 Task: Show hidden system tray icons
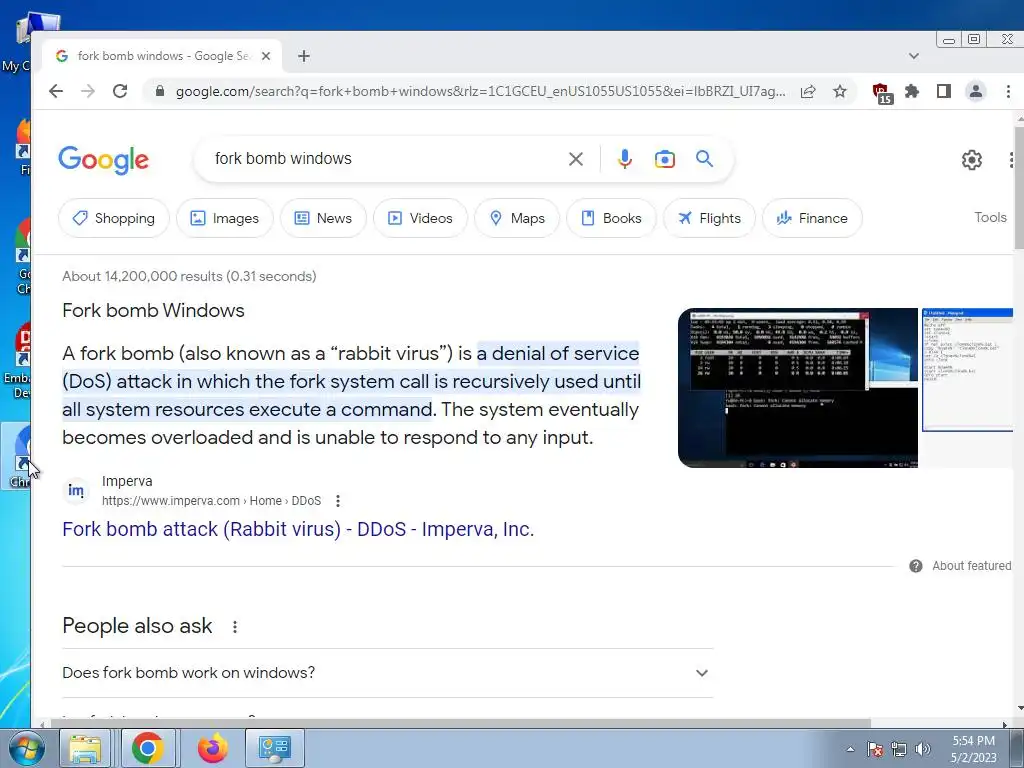[x=850, y=749]
